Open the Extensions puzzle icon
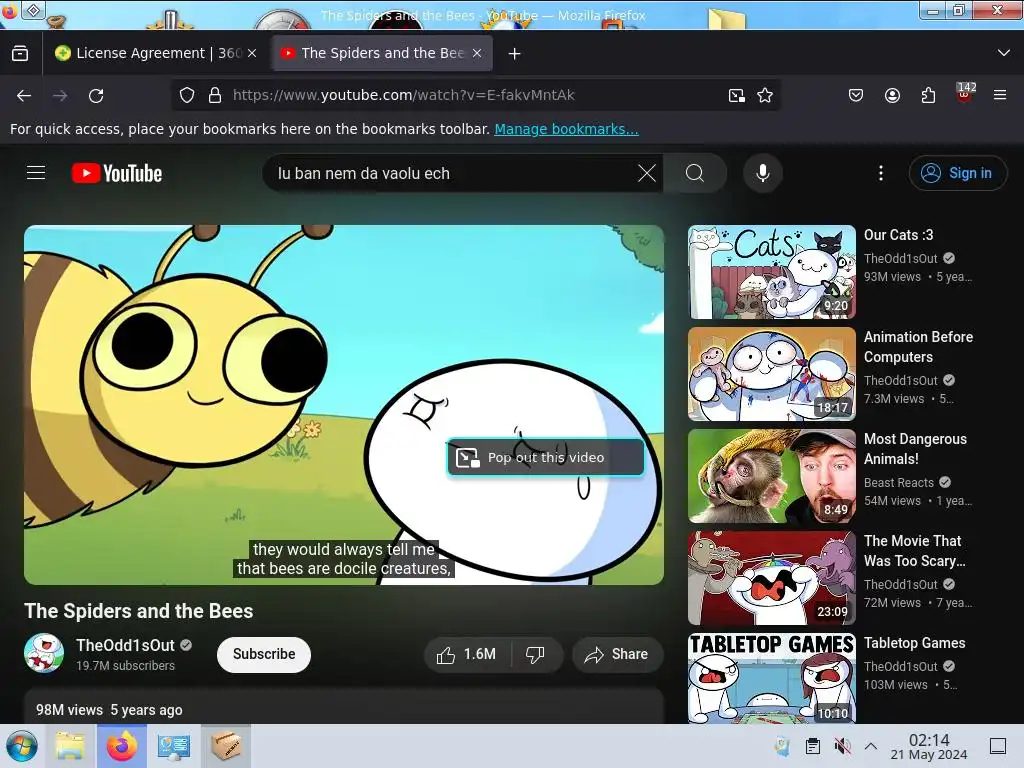This screenshot has width=1024, height=768. 928,95
